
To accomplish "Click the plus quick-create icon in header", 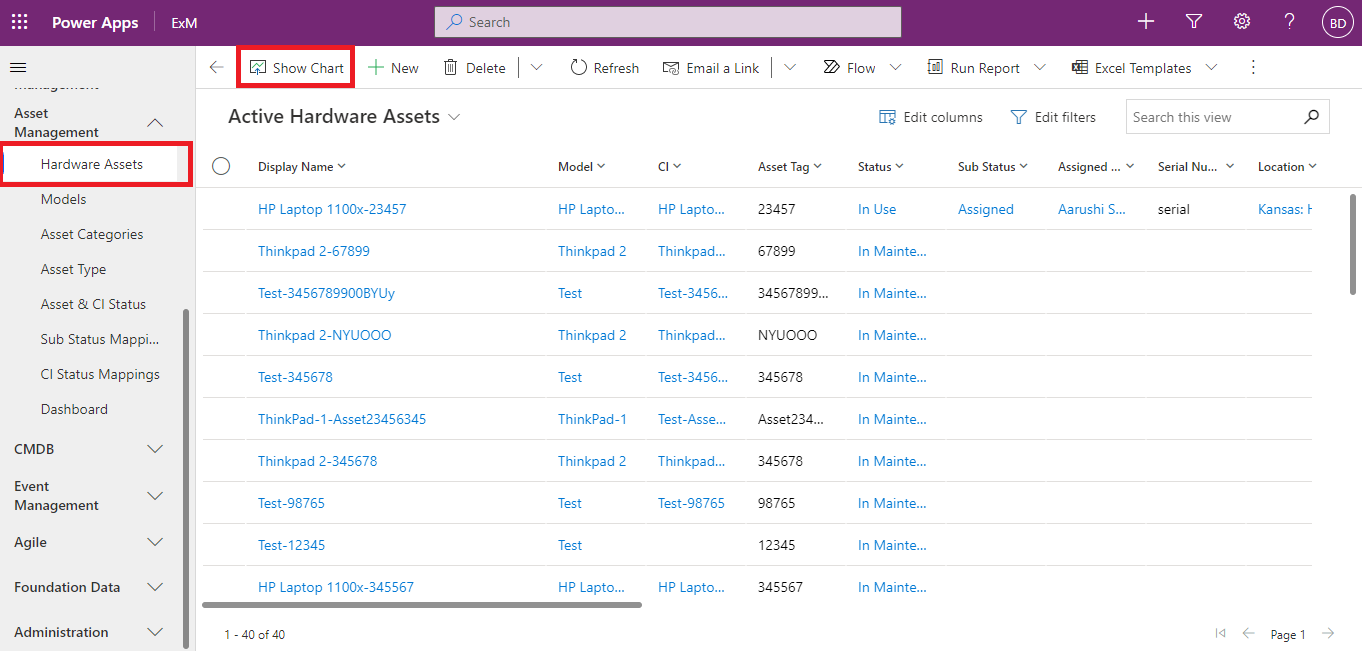I will tap(1146, 22).
